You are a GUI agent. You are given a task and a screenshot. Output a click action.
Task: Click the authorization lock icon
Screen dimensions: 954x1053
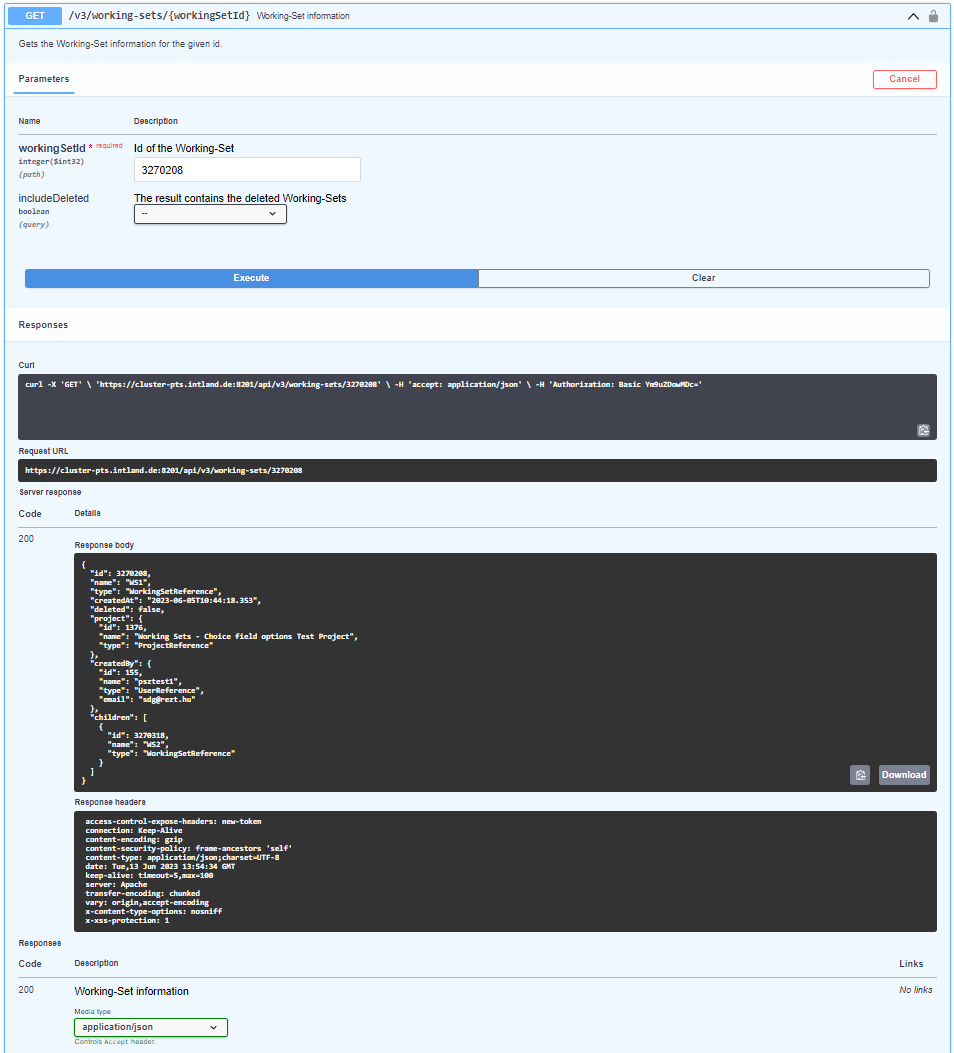(933, 16)
